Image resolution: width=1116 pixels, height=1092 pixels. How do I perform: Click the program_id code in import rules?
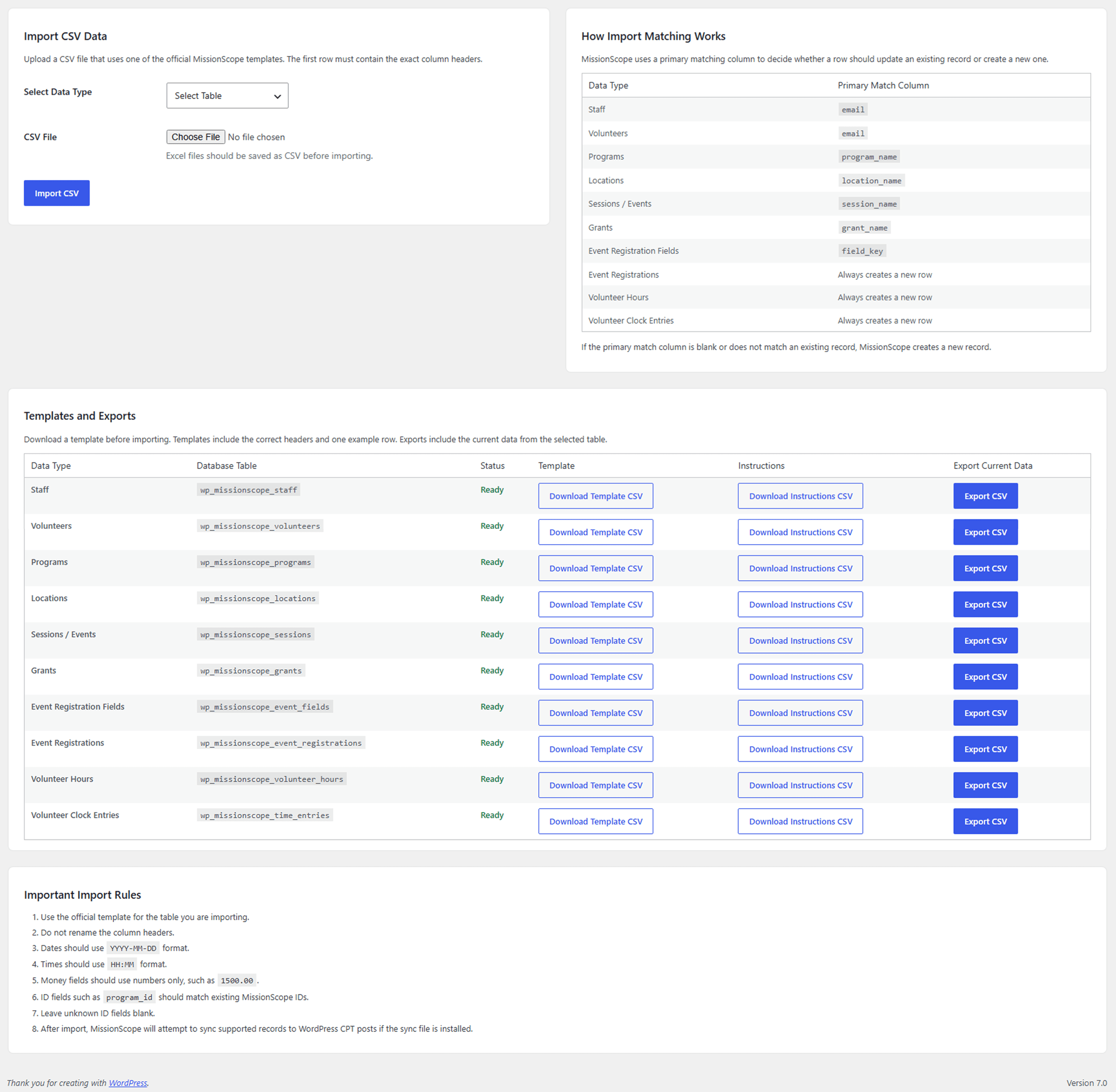129,998
